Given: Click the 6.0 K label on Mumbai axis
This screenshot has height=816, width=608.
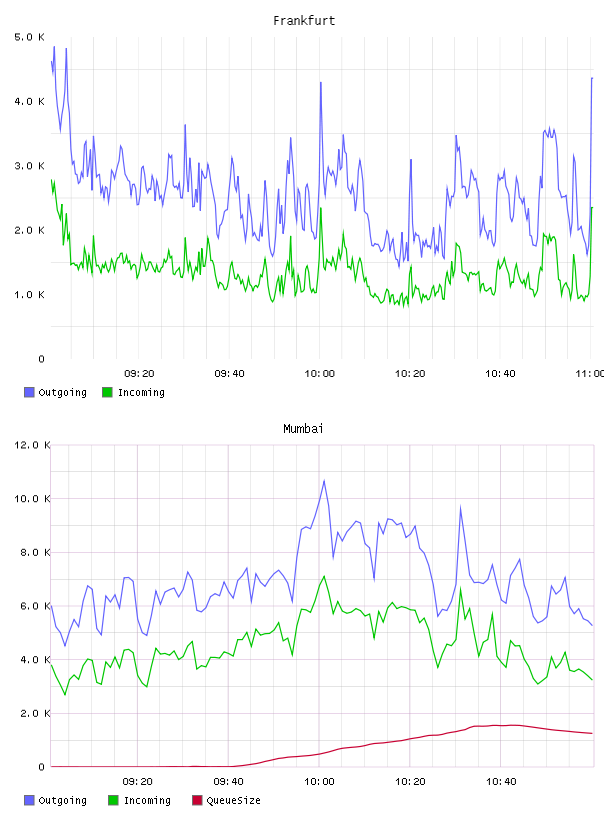Looking at the screenshot, I should click(x=35, y=606).
